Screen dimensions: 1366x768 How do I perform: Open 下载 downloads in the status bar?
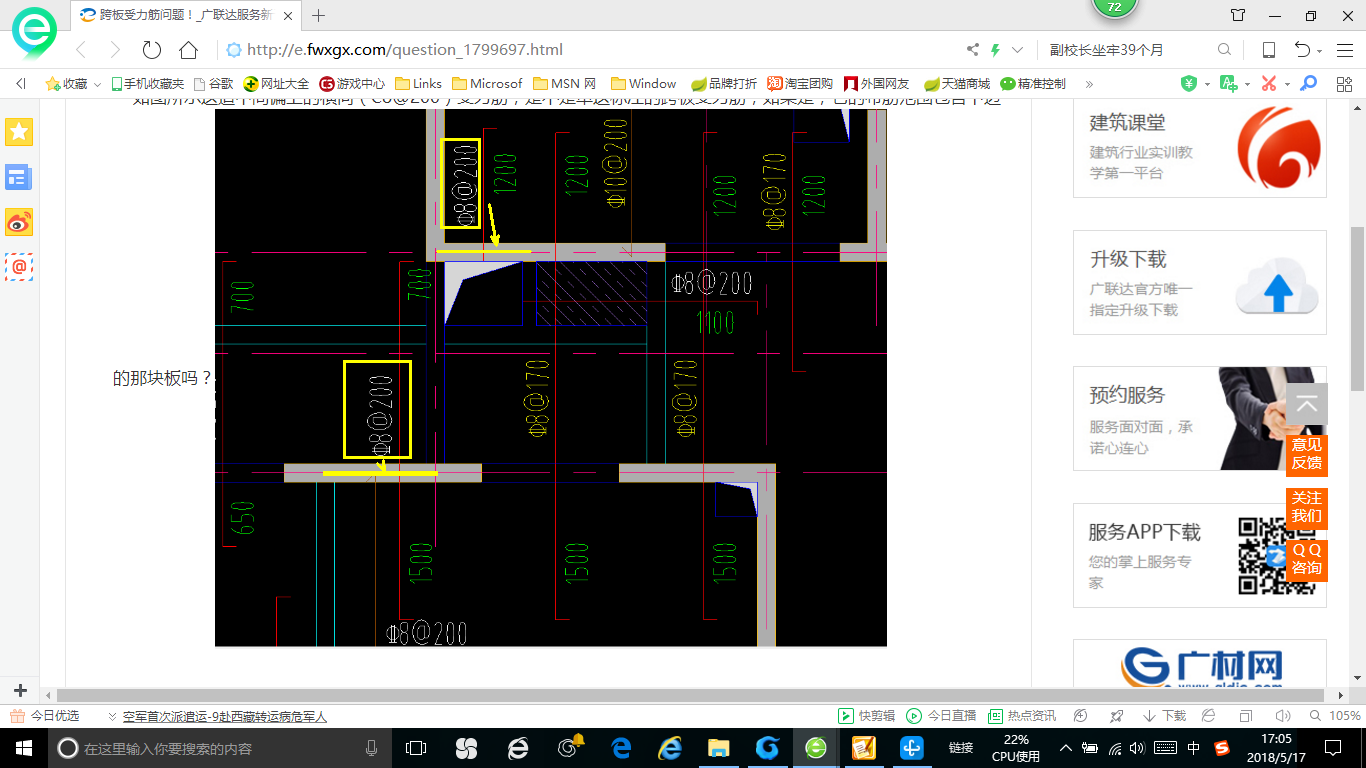coord(1164,716)
